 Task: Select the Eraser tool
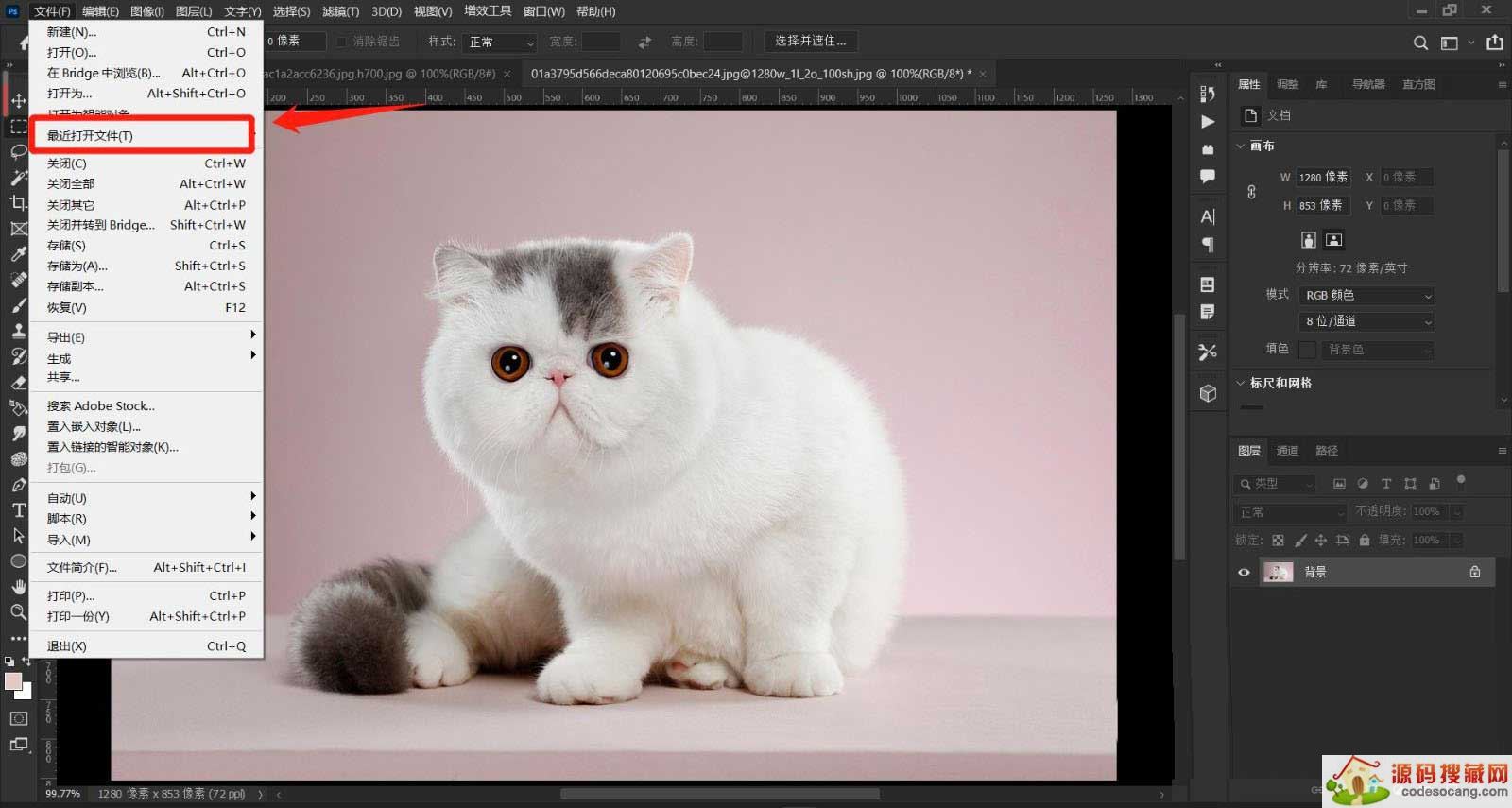pyautogui.click(x=18, y=382)
